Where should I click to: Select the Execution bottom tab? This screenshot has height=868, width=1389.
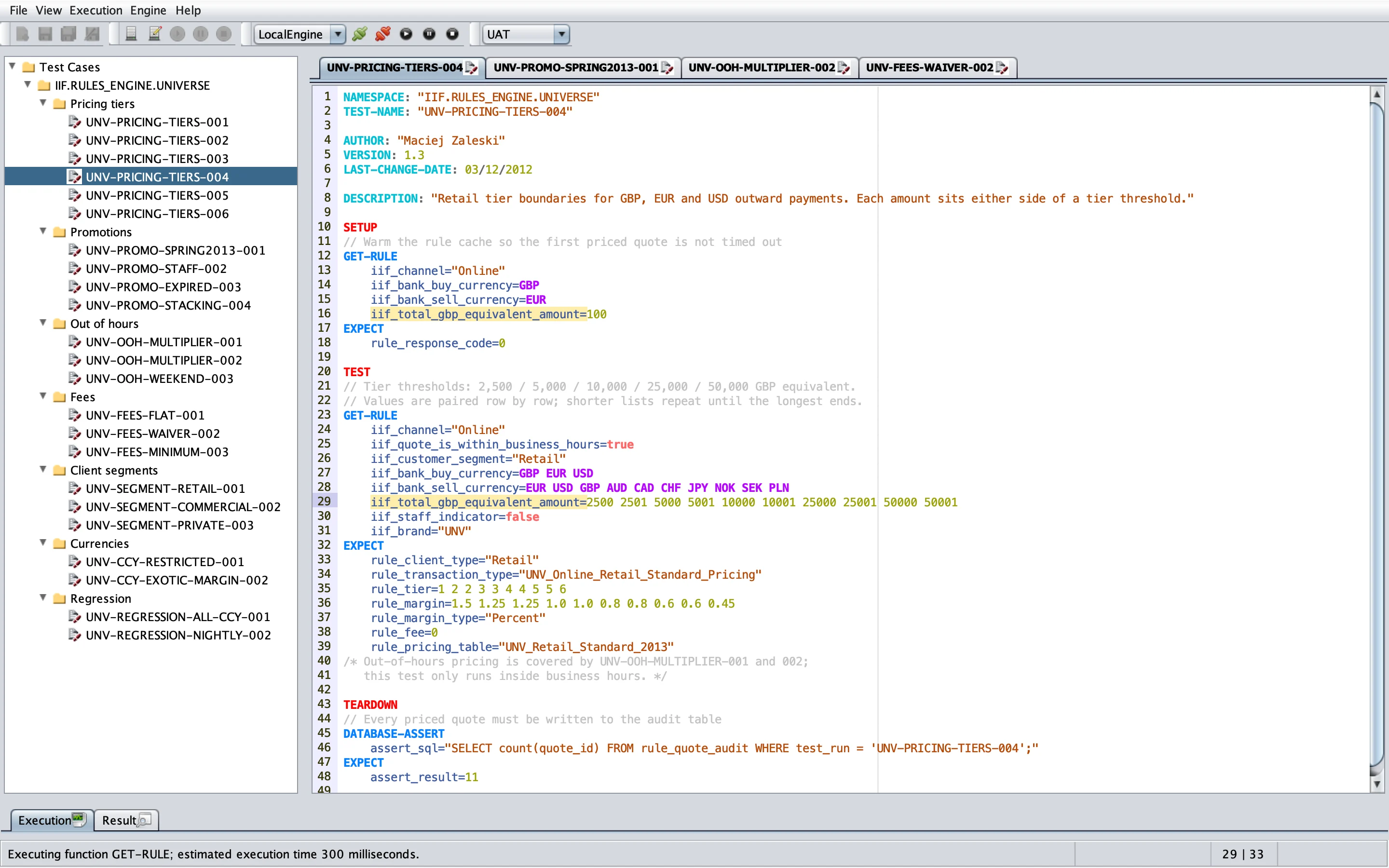52,820
